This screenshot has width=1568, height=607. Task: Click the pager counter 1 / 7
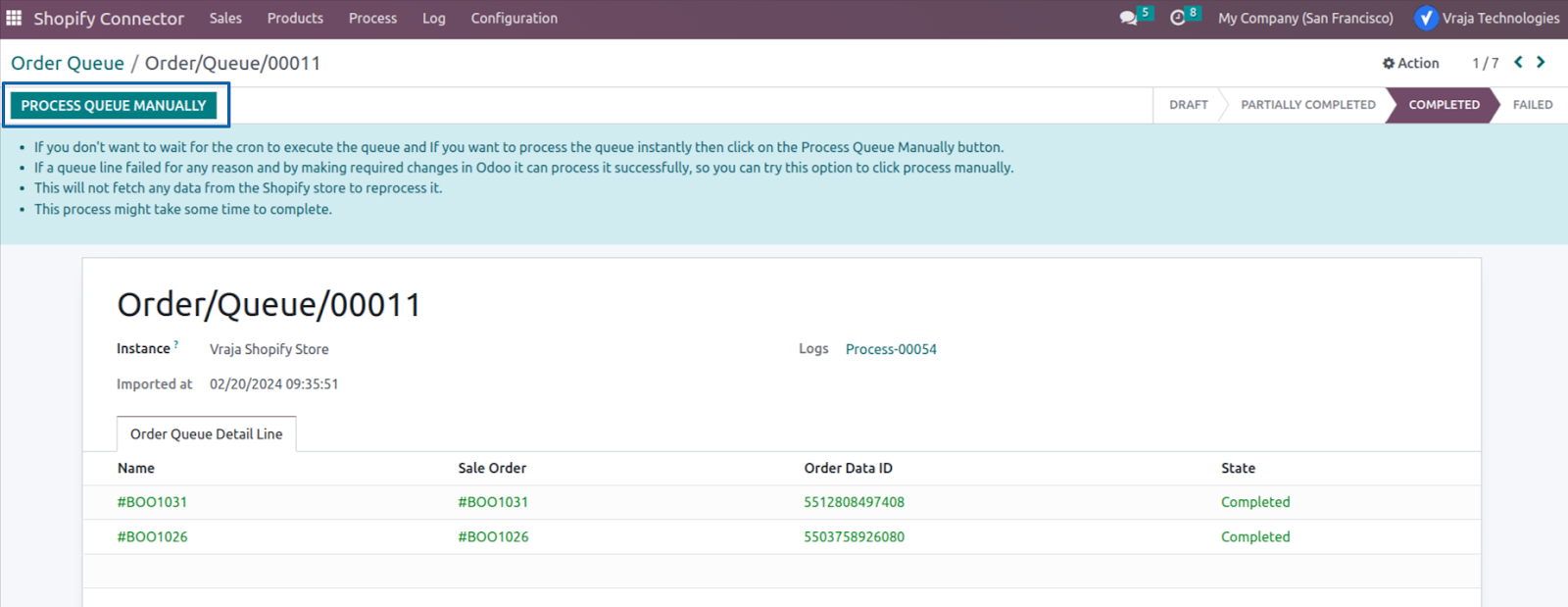(1485, 63)
